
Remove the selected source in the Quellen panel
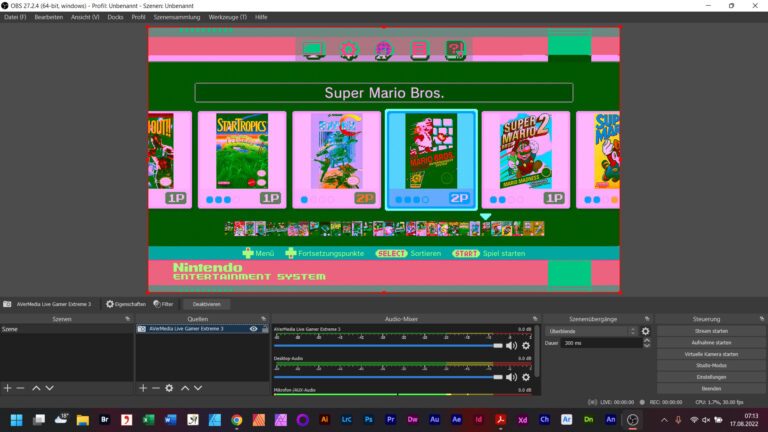click(156, 388)
